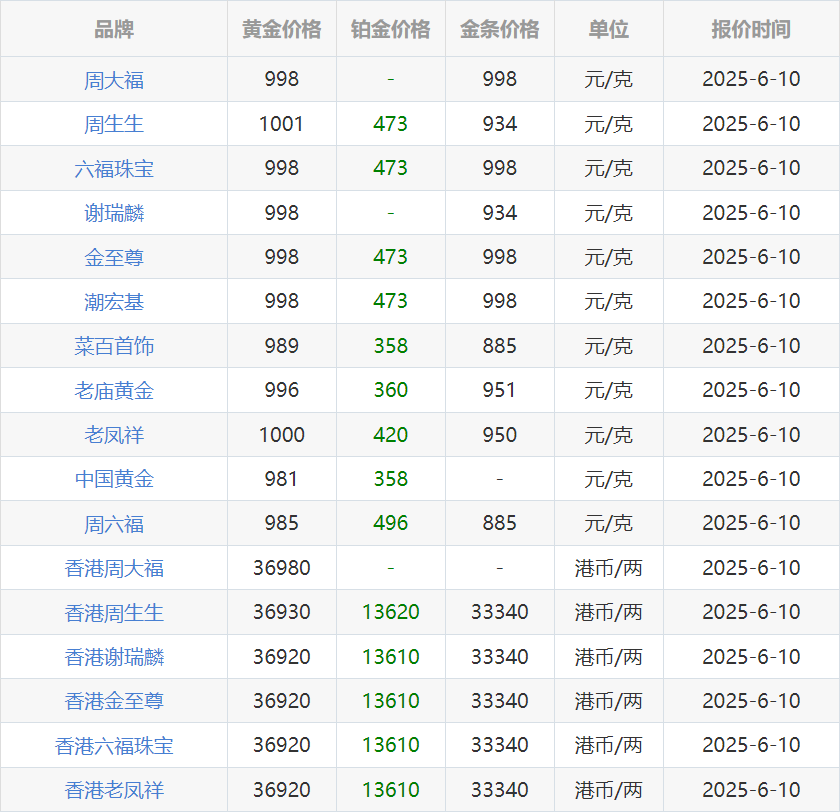Go to 老庙黄金 brand page

coord(114,390)
